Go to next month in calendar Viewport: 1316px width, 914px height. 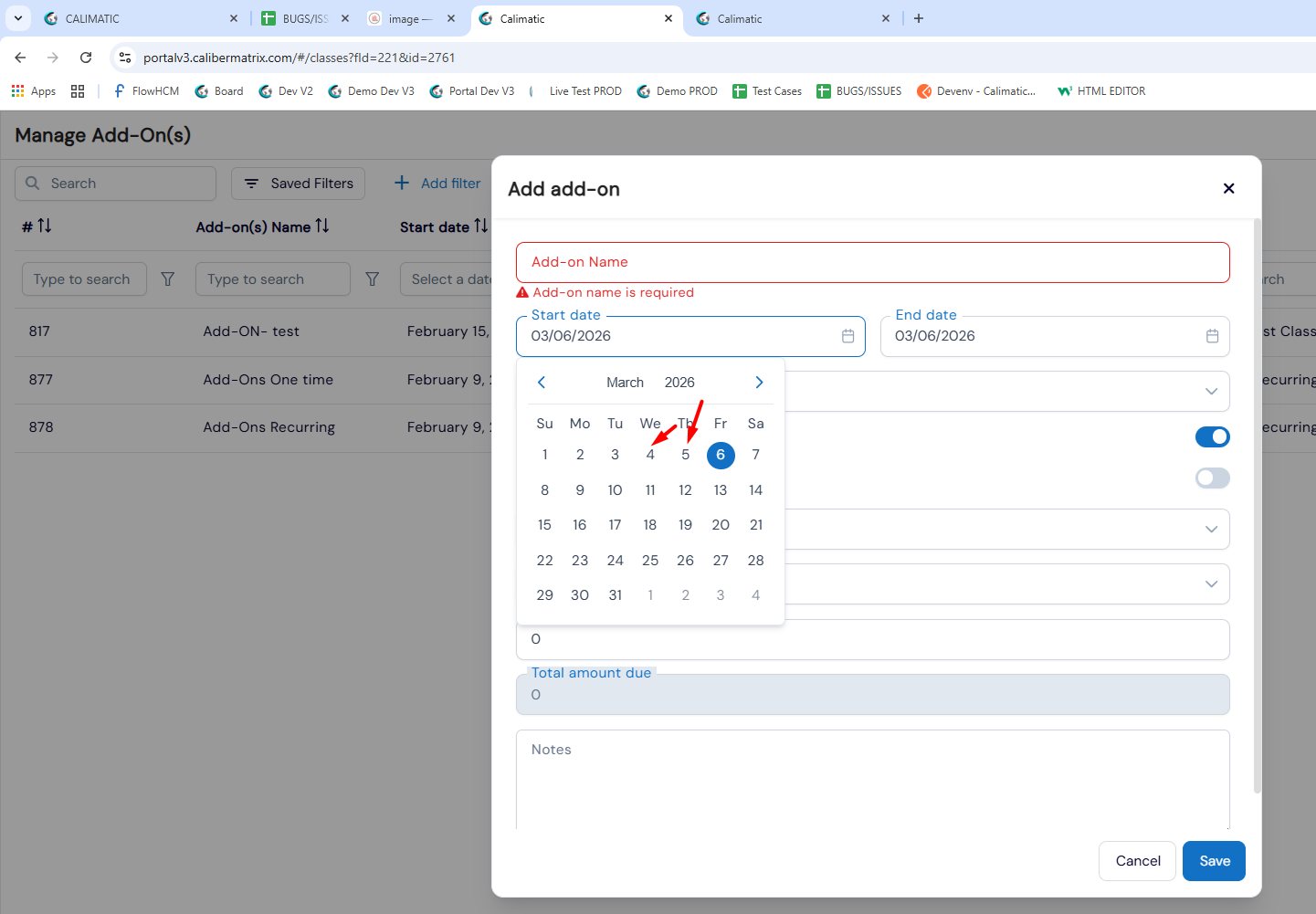click(x=759, y=383)
